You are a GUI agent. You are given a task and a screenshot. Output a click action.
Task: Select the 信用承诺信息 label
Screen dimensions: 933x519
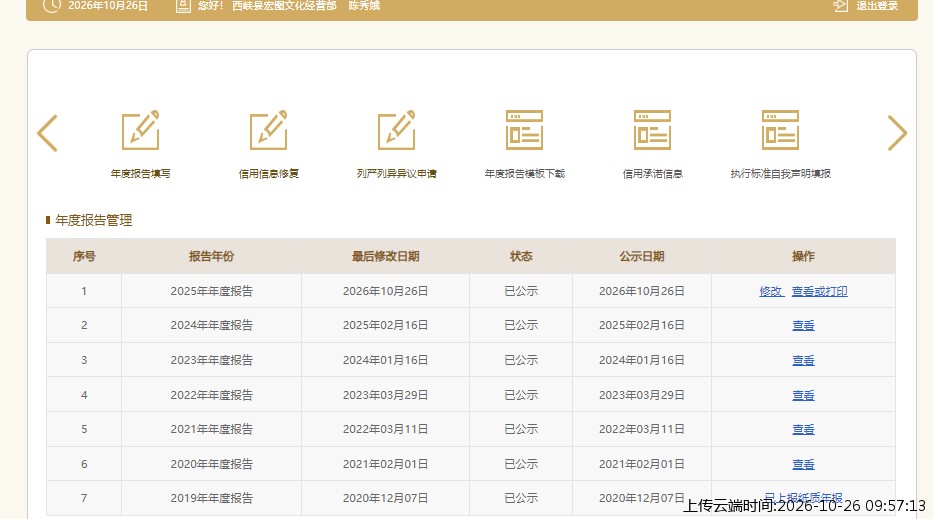point(652,174)
